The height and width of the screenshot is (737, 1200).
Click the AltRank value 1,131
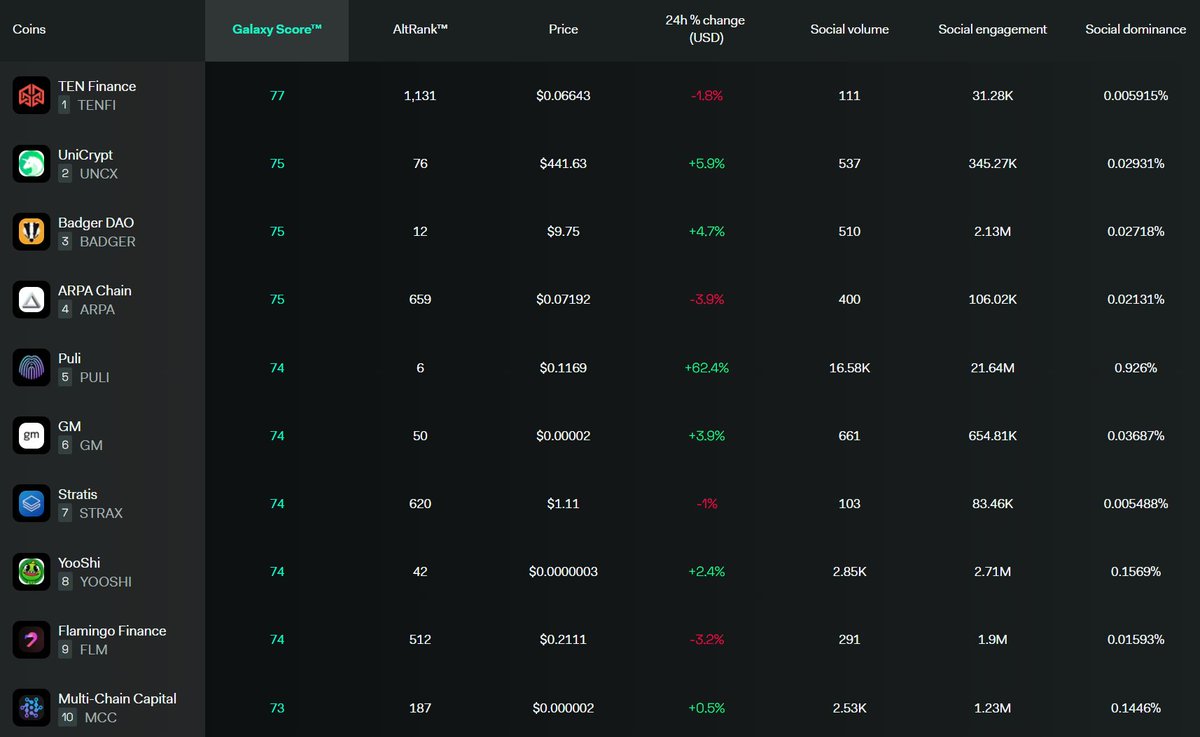420,96
